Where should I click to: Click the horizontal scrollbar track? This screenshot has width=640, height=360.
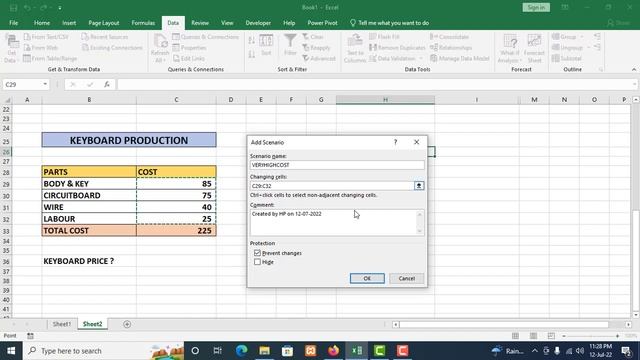point(512,324)
